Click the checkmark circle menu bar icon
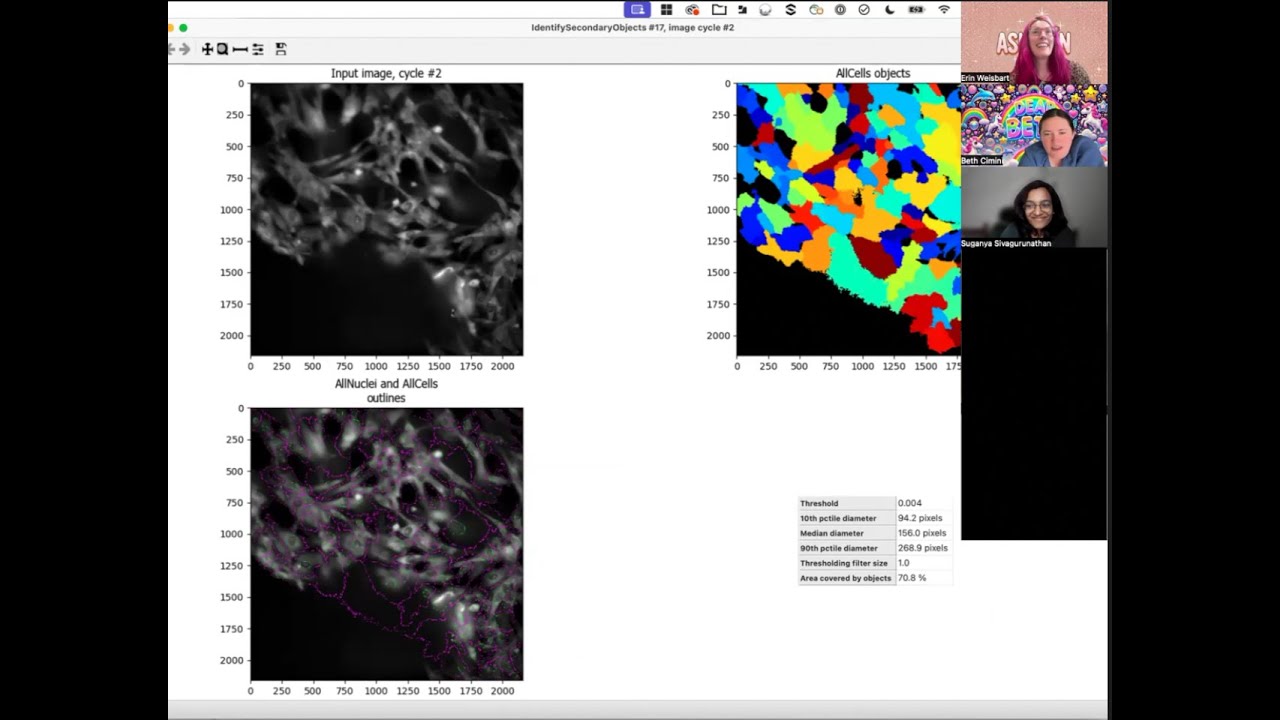The height and width of the screenshot is (720, 1280). click(864, 10)
